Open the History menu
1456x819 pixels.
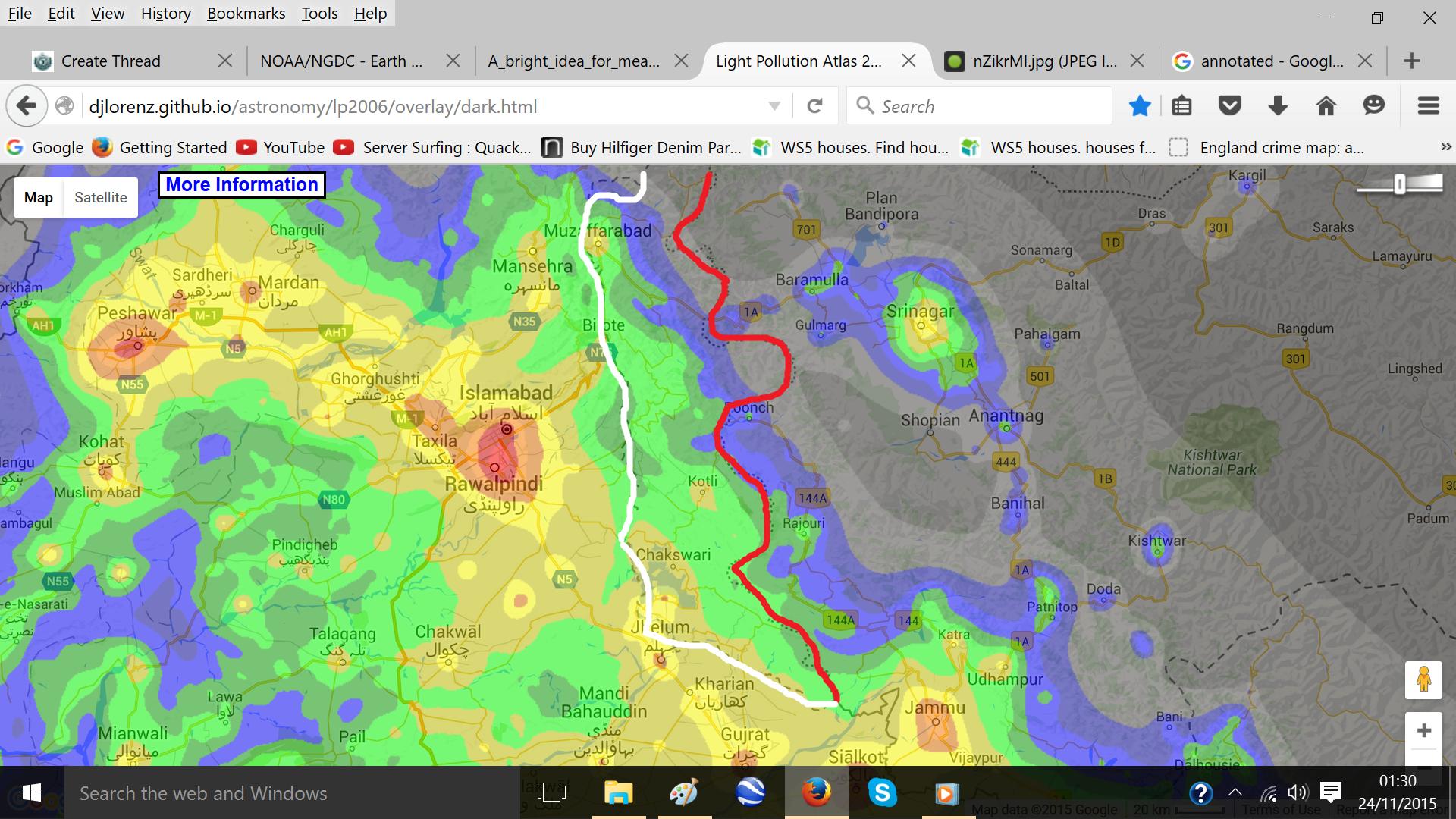pos(165,14)
